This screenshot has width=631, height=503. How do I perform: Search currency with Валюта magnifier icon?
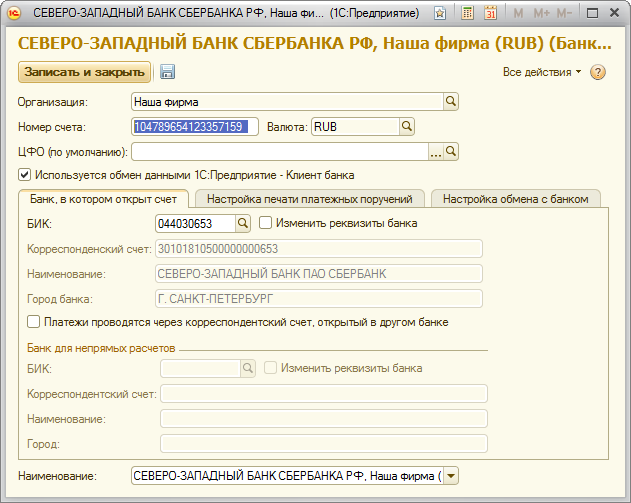(407, 127)
